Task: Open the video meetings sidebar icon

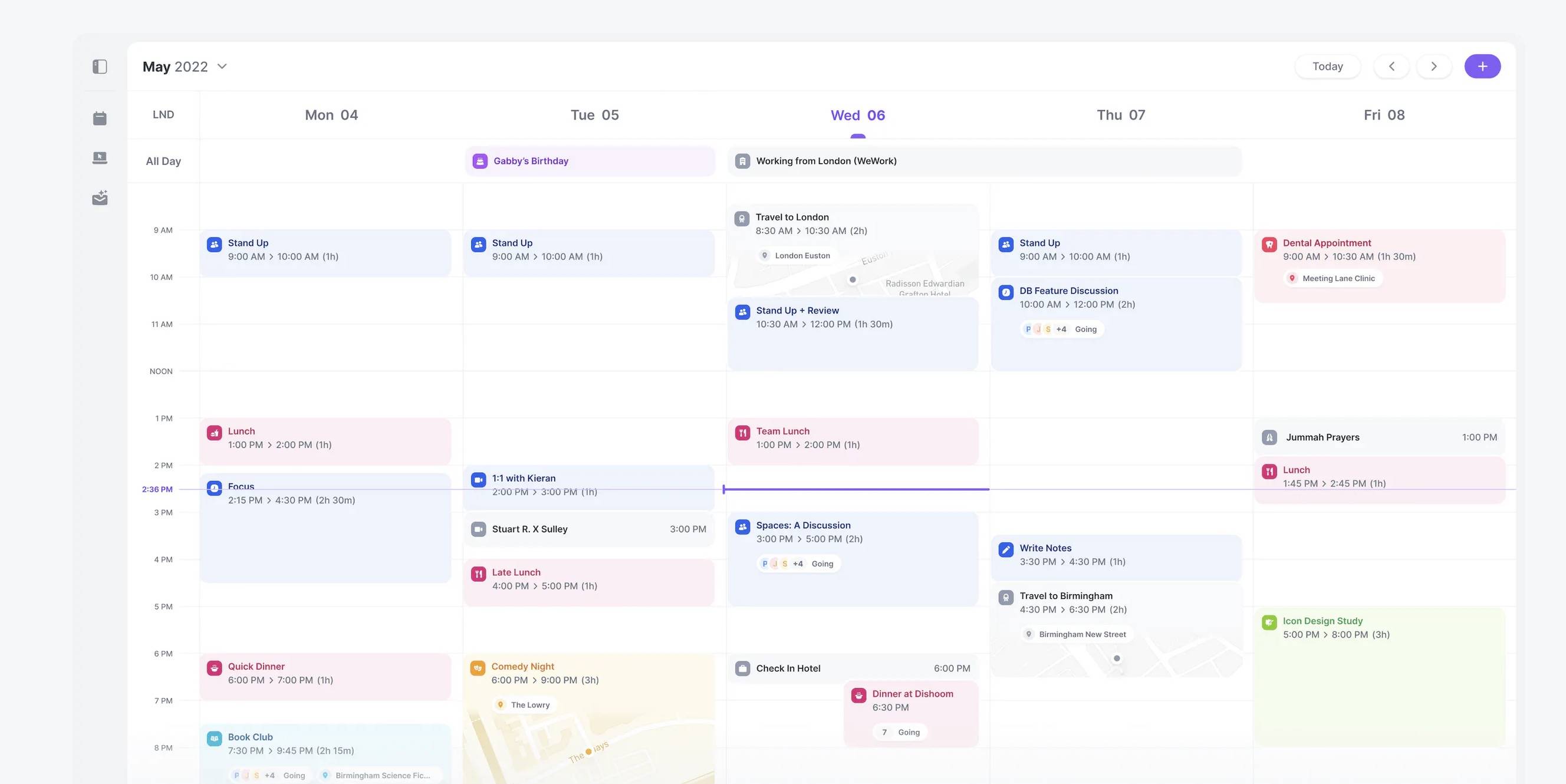Action: point(100,158)
